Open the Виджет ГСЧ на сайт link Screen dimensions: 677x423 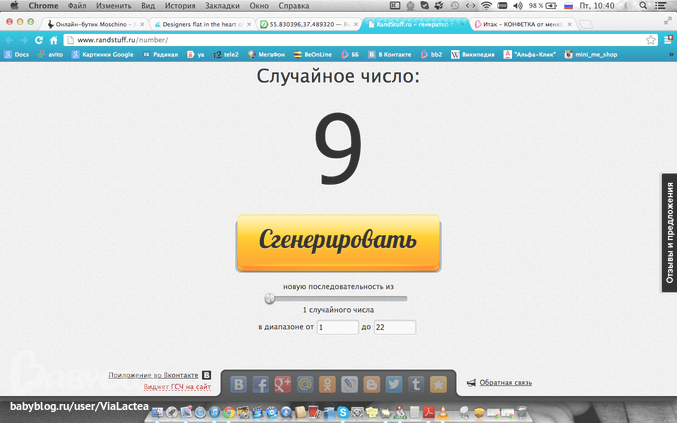[x=177, y=386]
